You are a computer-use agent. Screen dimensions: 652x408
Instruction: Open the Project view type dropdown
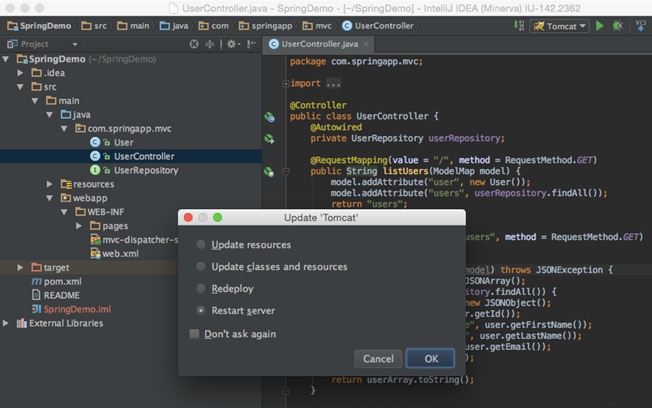[75, 45]
